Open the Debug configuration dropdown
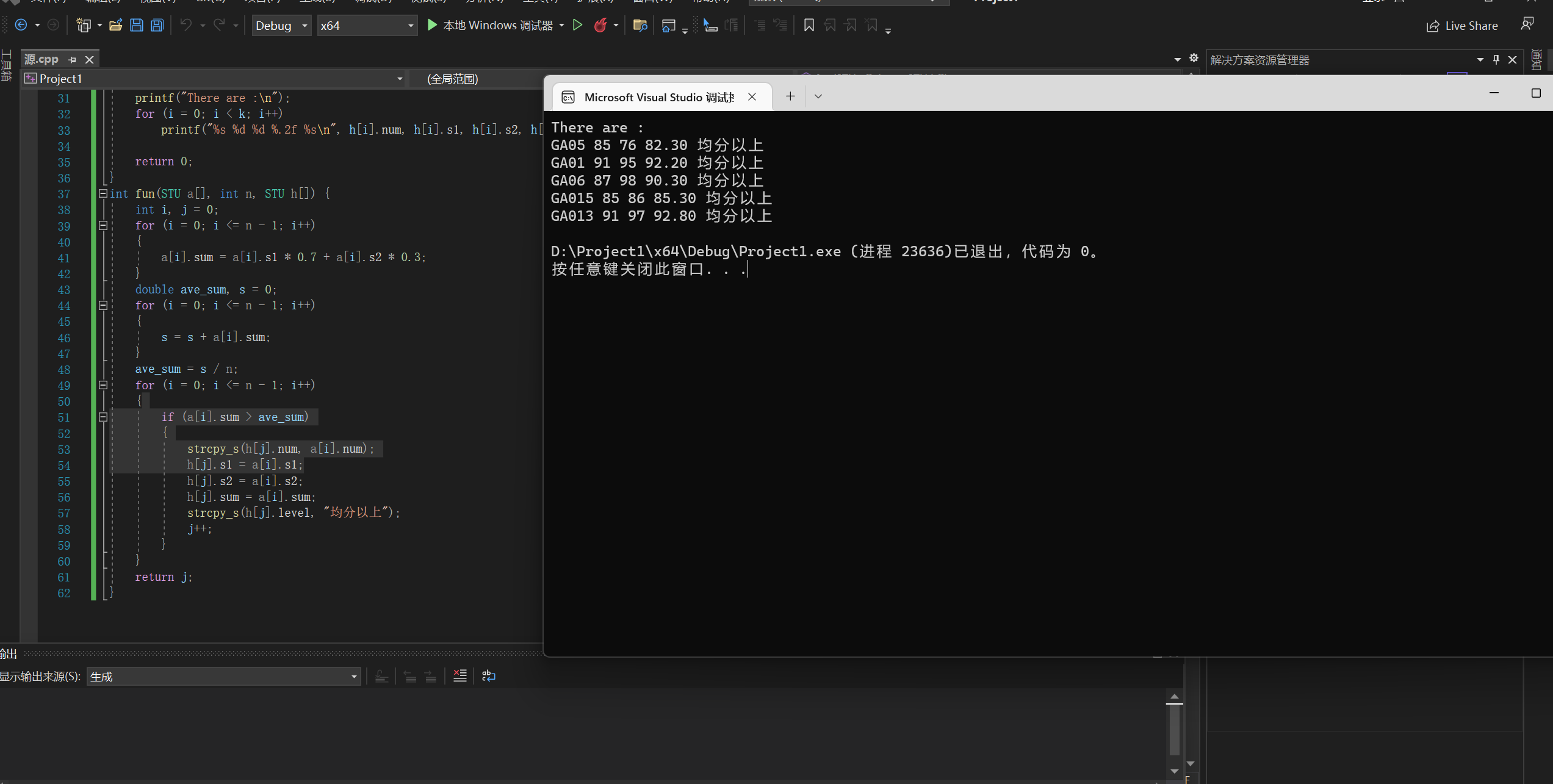 pyautogui.click(x=282, y=26)
